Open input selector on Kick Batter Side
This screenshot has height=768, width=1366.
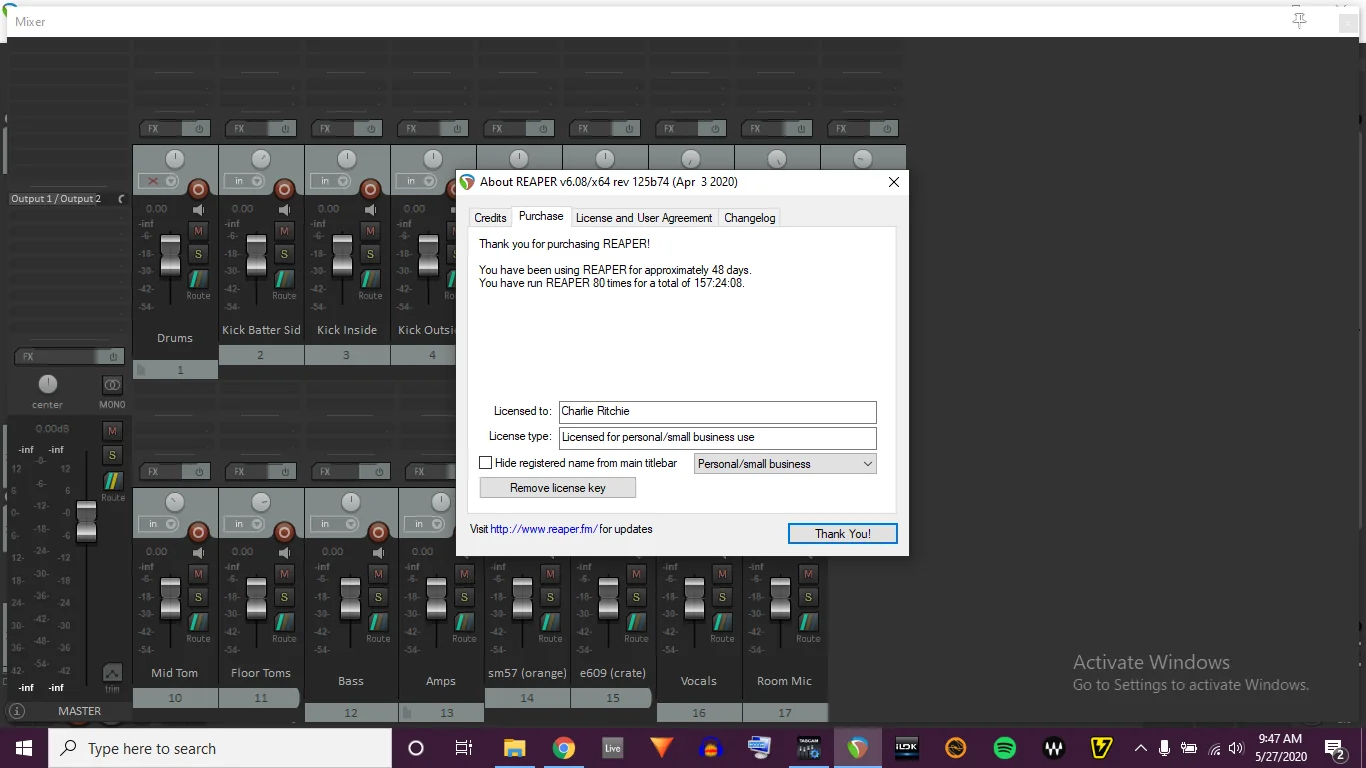(244, 181)
